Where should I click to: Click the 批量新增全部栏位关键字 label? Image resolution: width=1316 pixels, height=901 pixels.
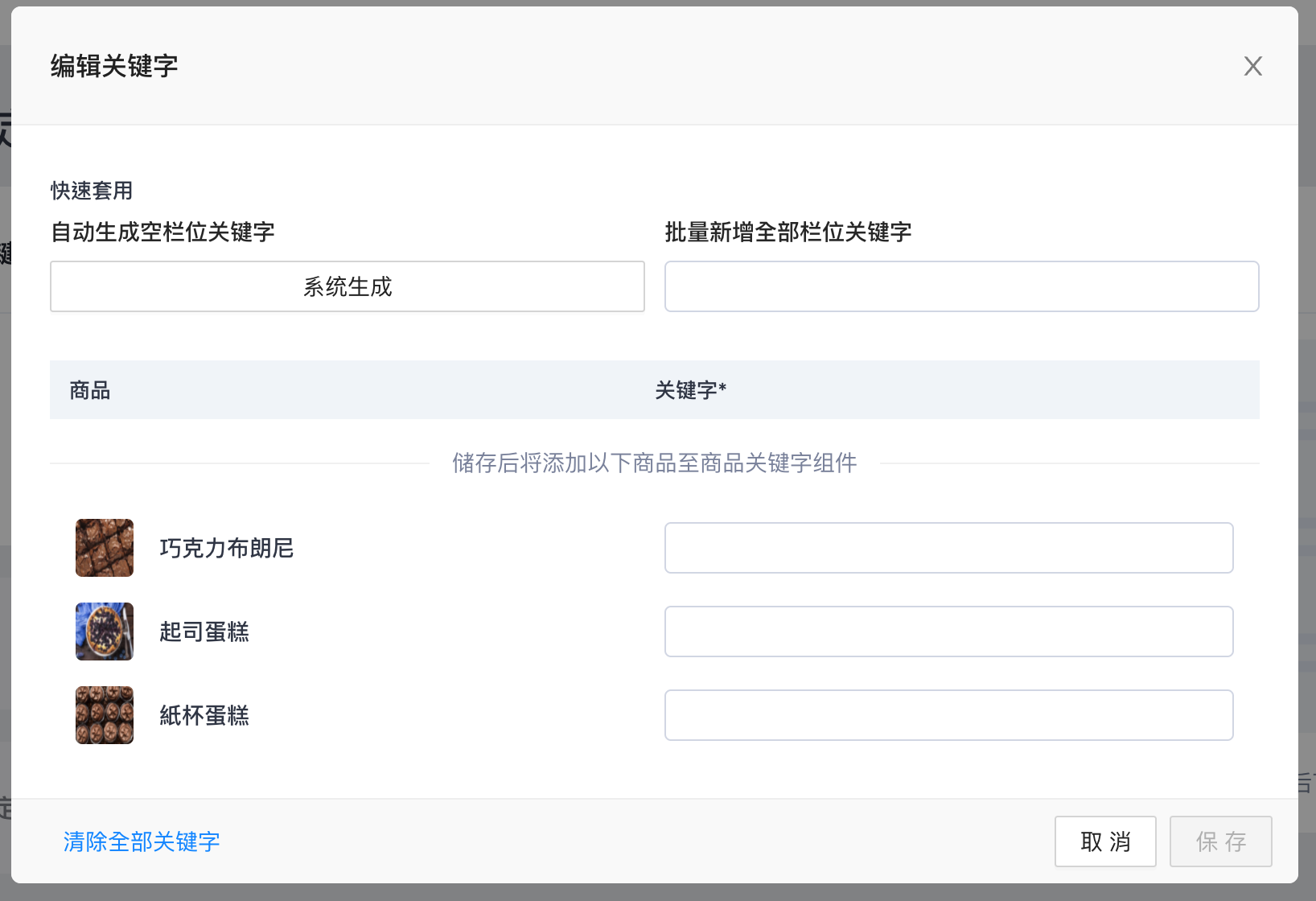click(x=788, y=232)
